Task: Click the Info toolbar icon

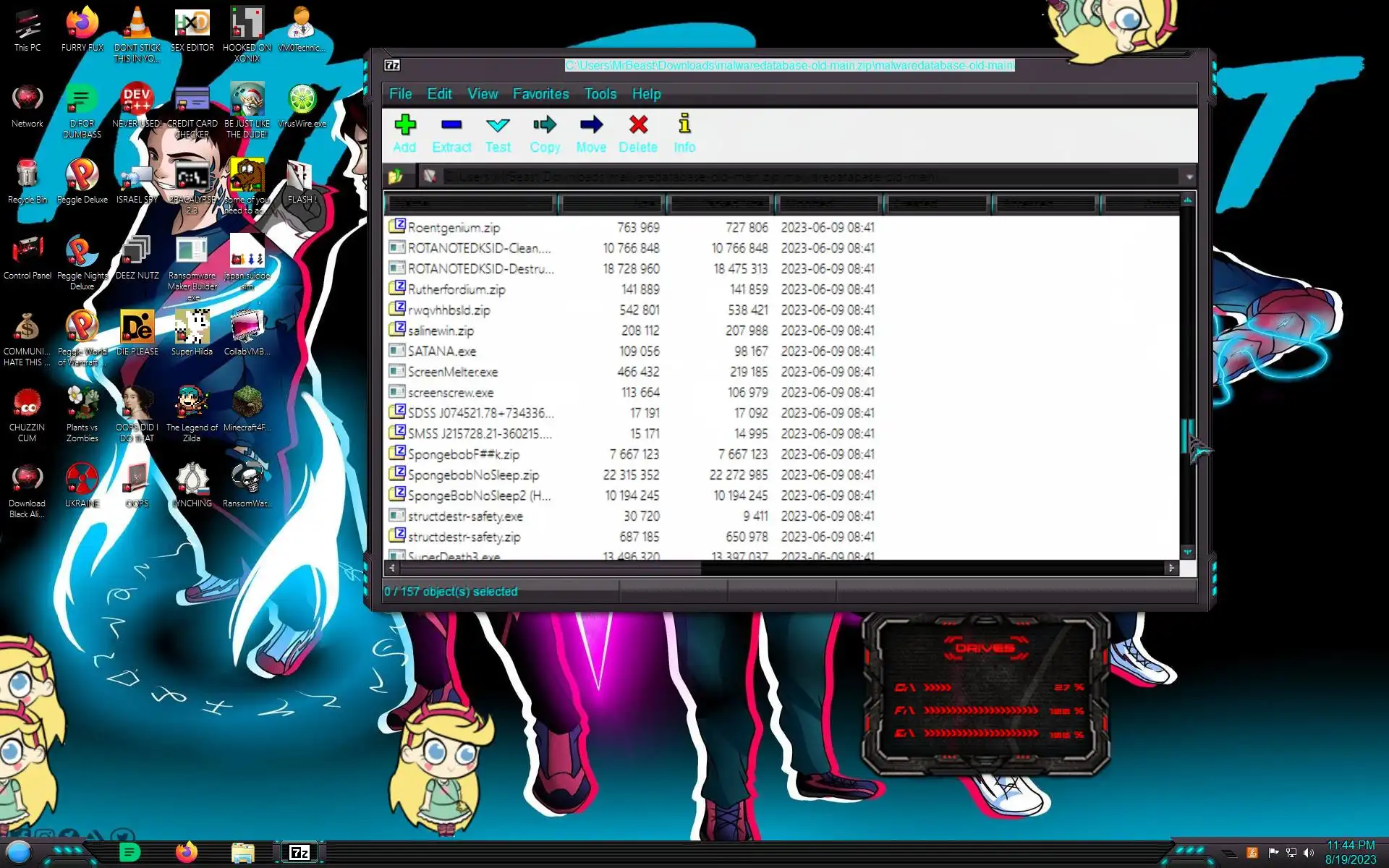Action: (684, 125)
